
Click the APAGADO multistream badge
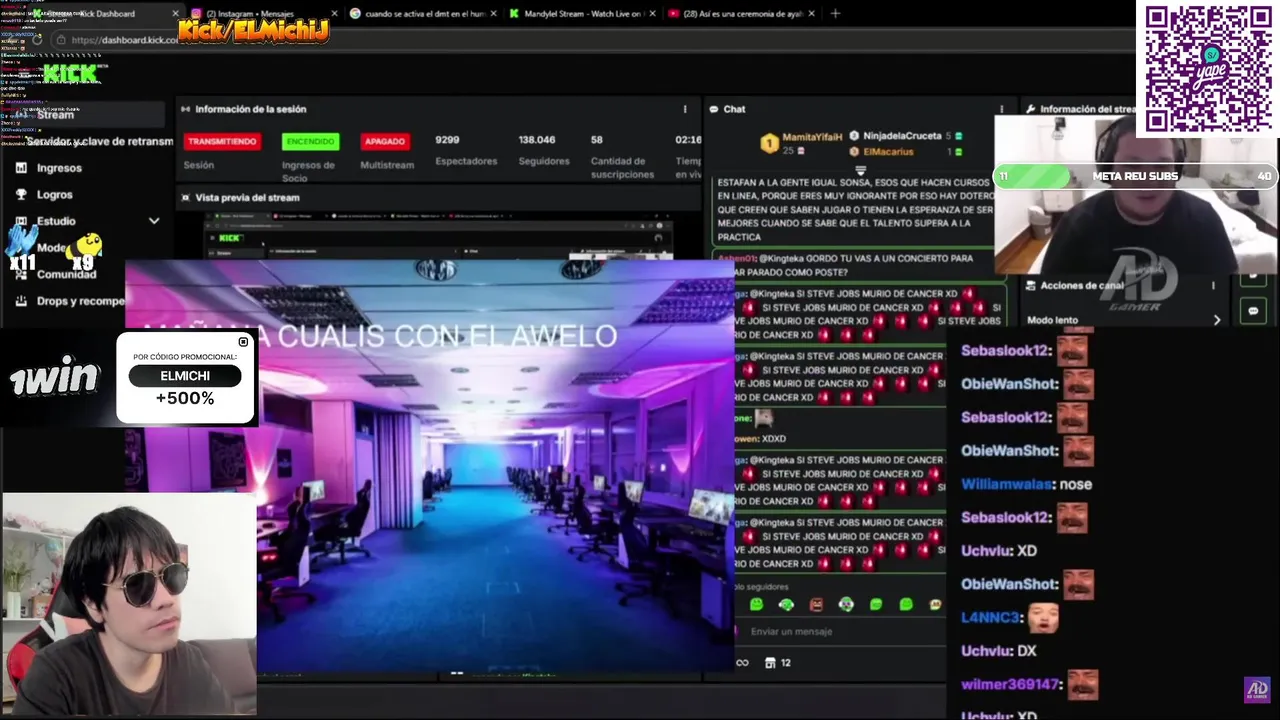[385, 141]
